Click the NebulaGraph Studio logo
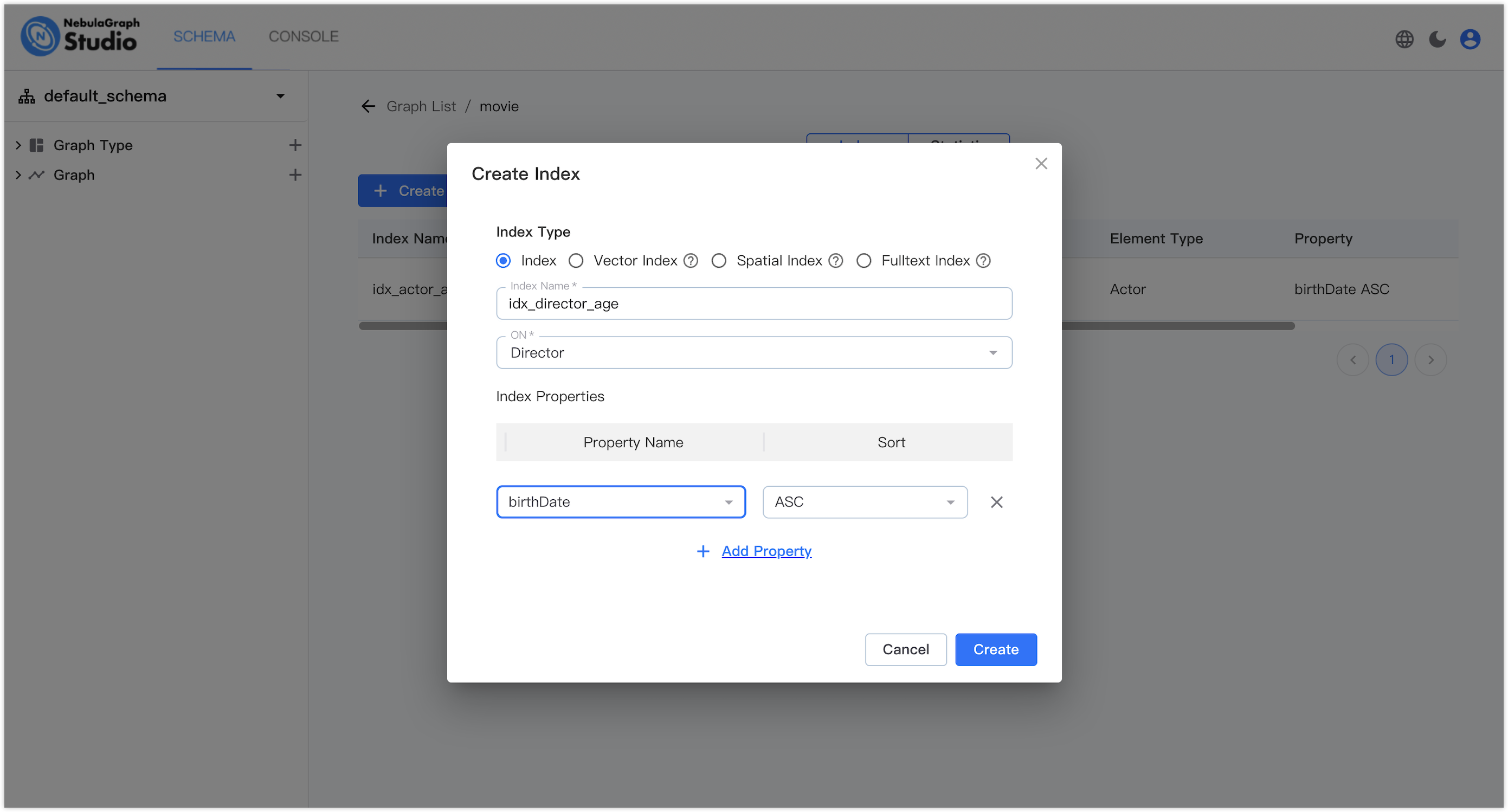 coord(80,36)
